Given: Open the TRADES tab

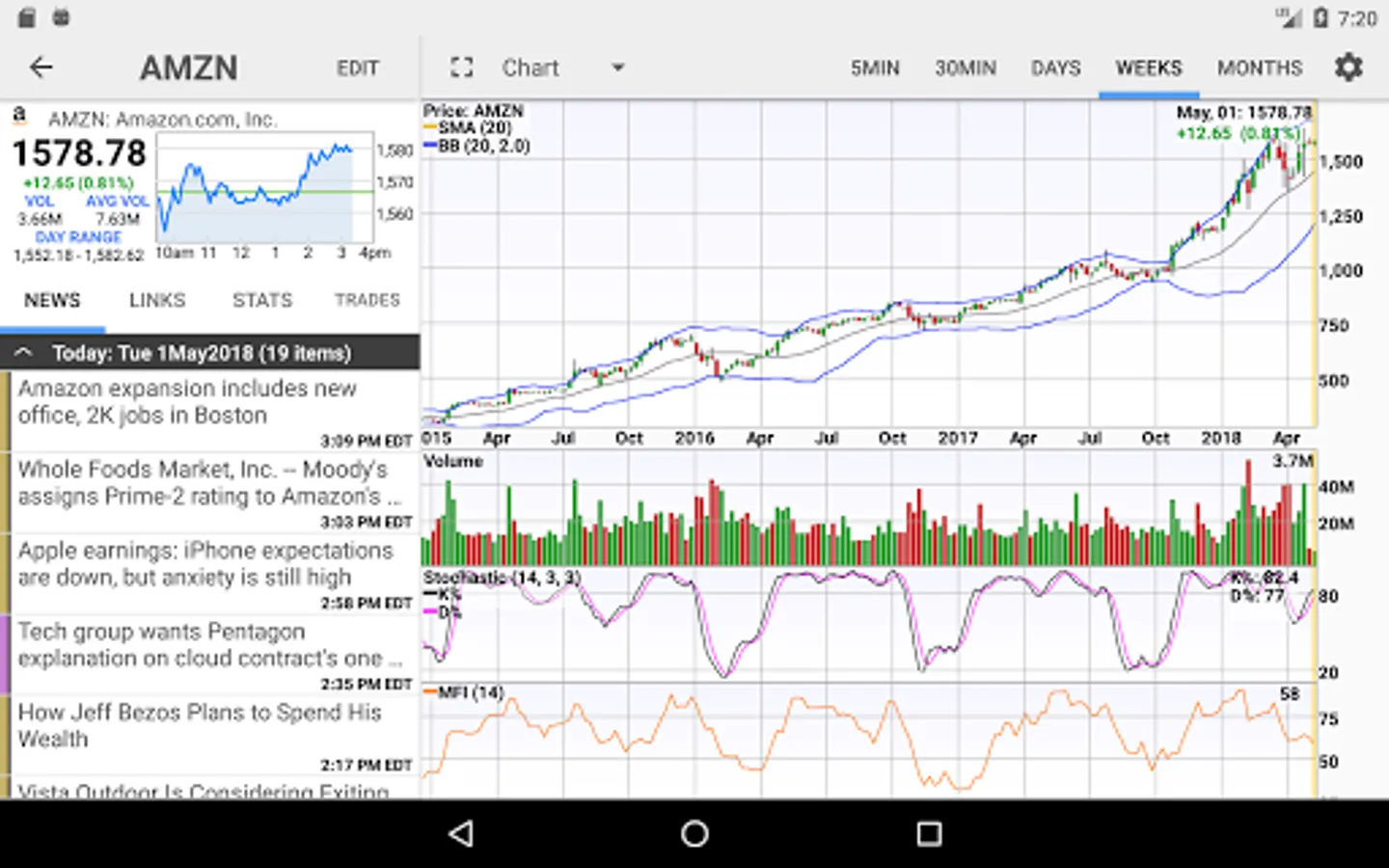Looking at the screenshot, I should (x=368, y=300).
